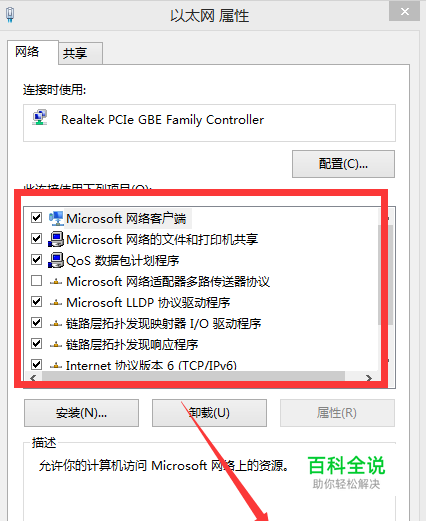Click the Realtek adapter network icon
The image size is (426, 521).
point(40,118)
